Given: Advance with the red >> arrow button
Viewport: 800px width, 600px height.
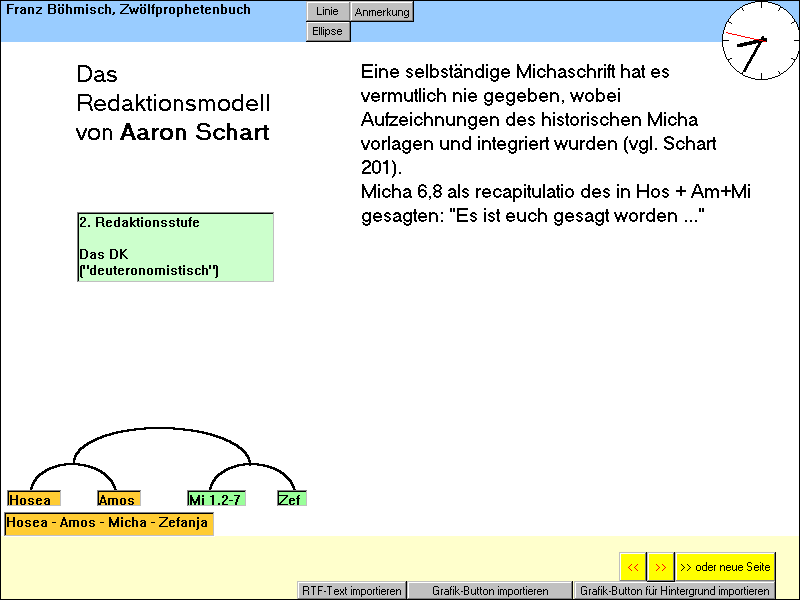Looking at the screenshot, I should [x=660, y=567].
